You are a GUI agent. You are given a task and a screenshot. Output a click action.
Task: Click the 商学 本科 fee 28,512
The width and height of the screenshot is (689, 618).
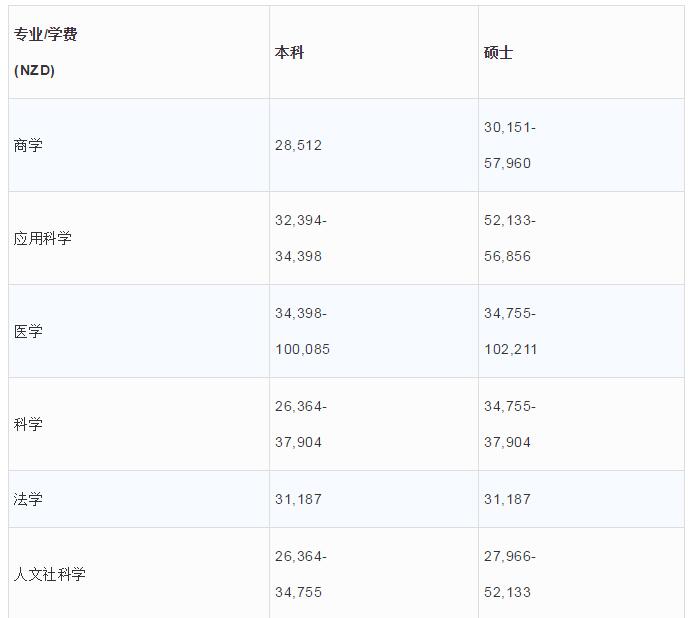[298, 145]
